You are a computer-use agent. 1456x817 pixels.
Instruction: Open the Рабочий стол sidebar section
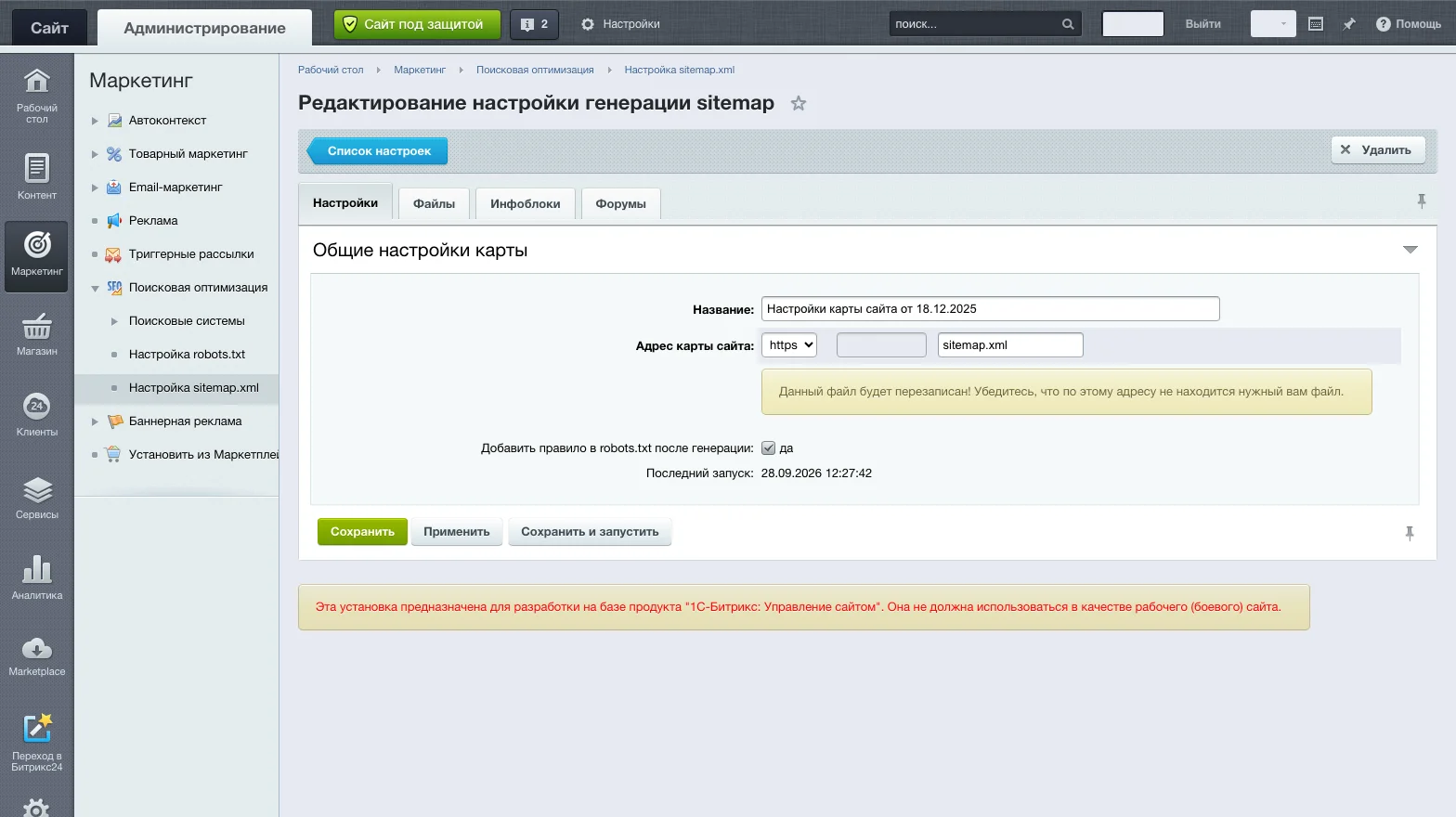click(37, 96)
